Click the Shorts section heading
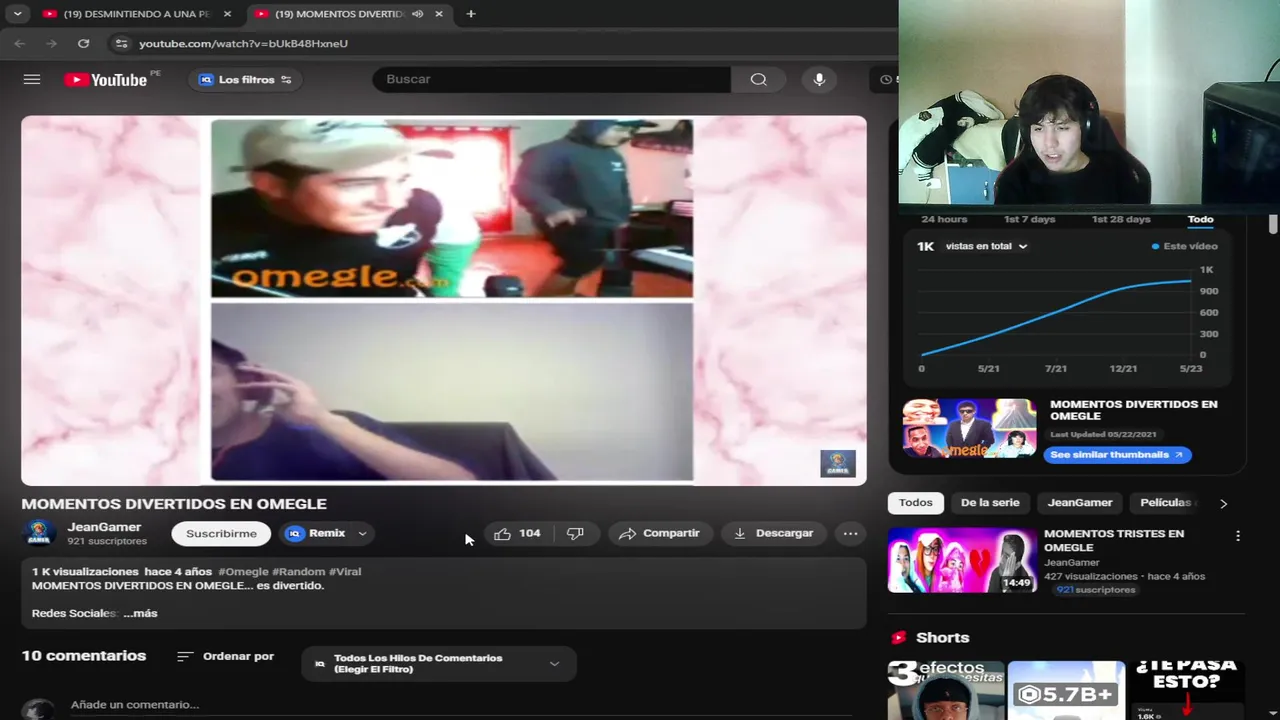This screenshot has height=720, width=1280. [942, 637]
